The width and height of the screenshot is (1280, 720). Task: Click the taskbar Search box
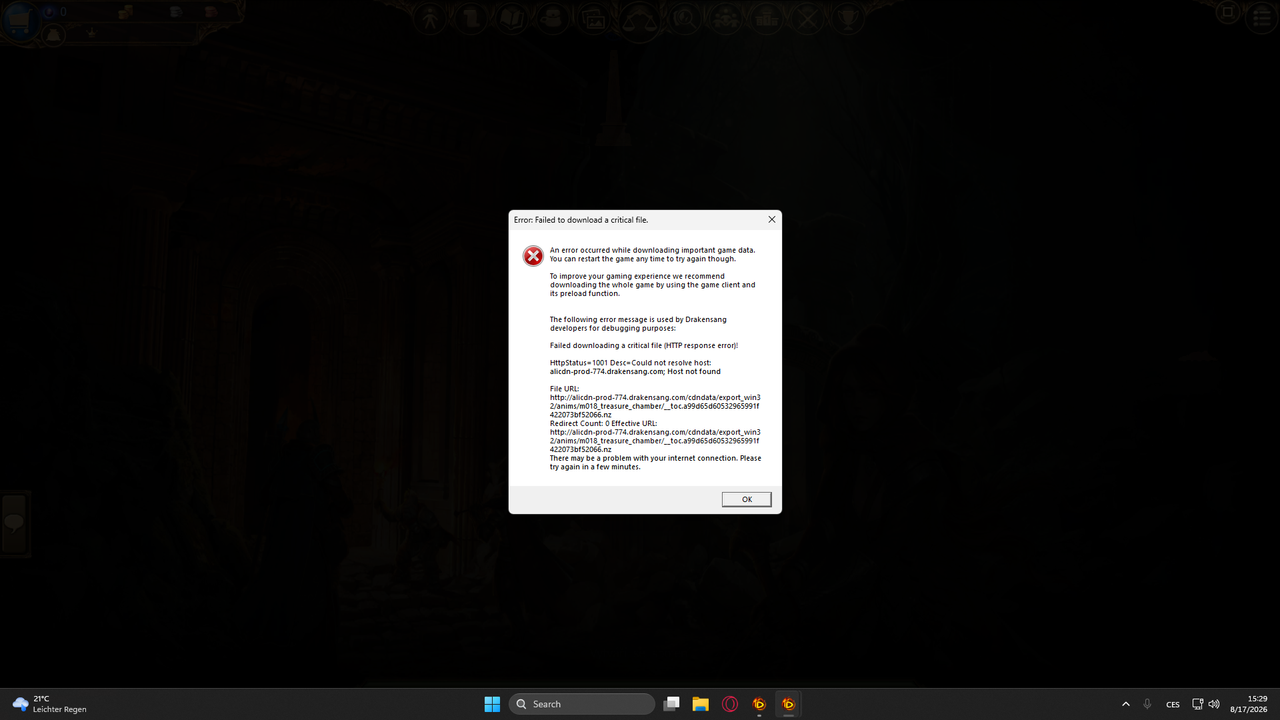(582, 704)
